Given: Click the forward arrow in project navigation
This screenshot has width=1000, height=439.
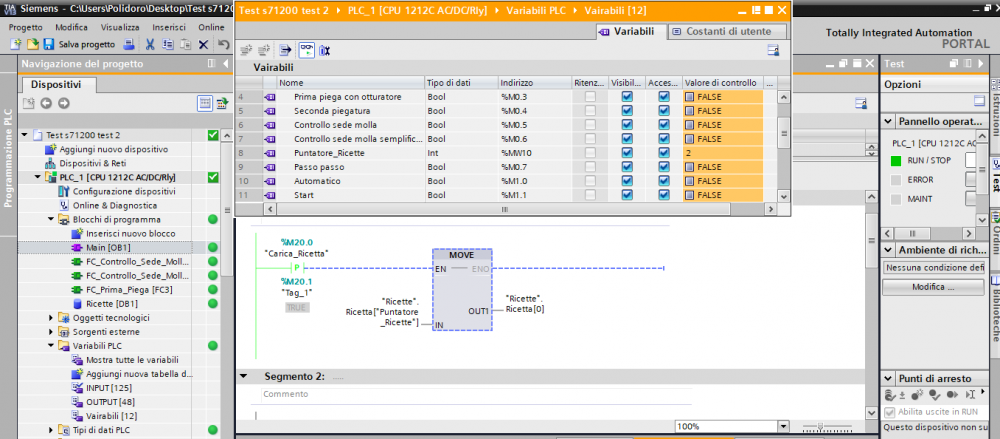Looking at the screenshot, I should point(63,103).
